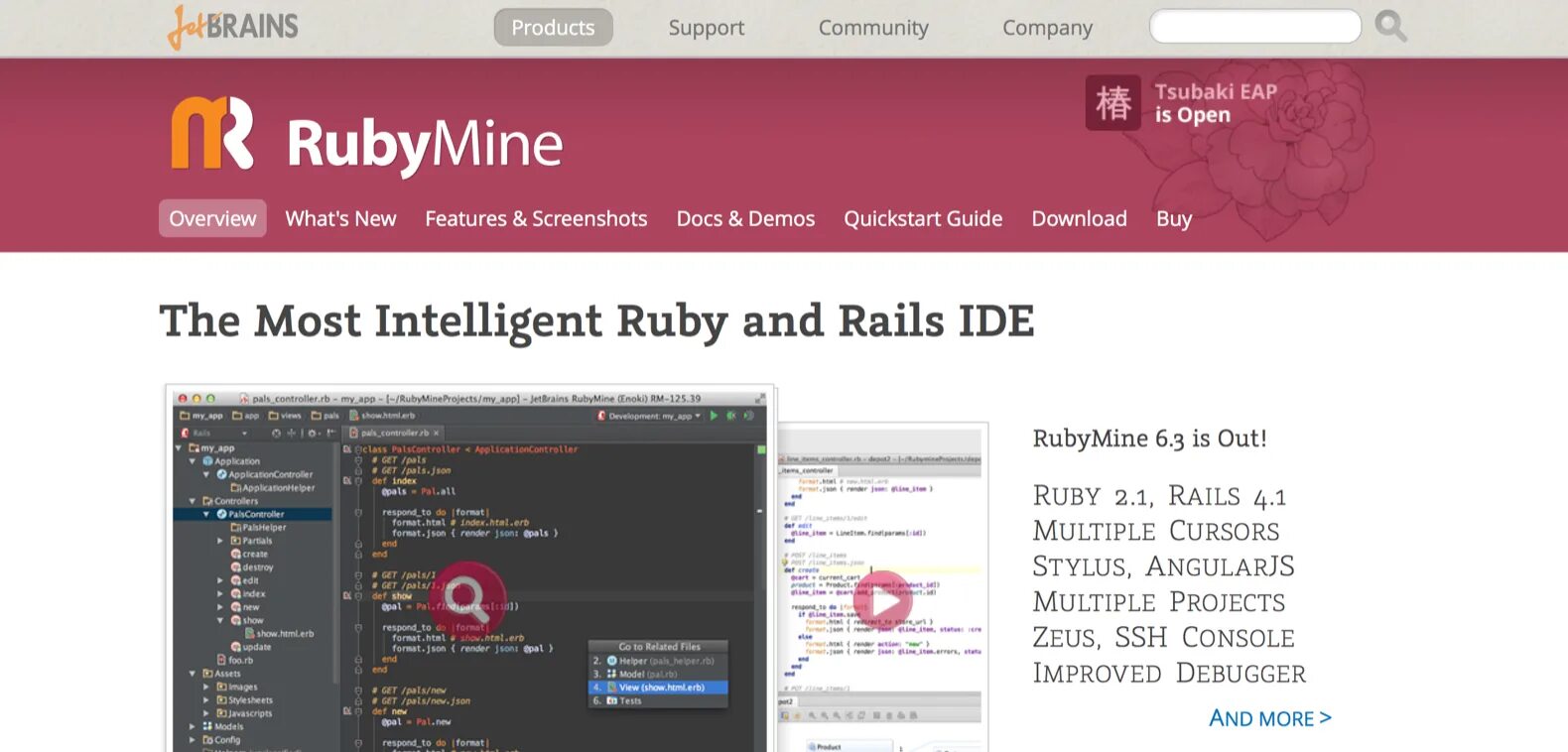Click Multiple Projects text
Viewport: 1568px width, 752px height.
tap(1159, 602)
